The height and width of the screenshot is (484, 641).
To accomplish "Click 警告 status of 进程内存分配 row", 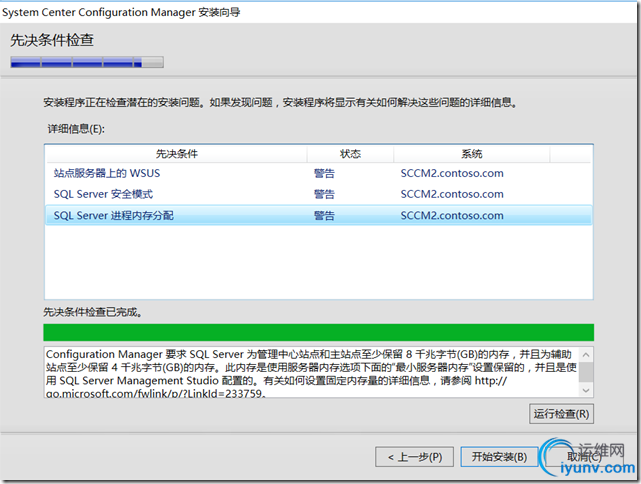I will click(x=324, y=215).
